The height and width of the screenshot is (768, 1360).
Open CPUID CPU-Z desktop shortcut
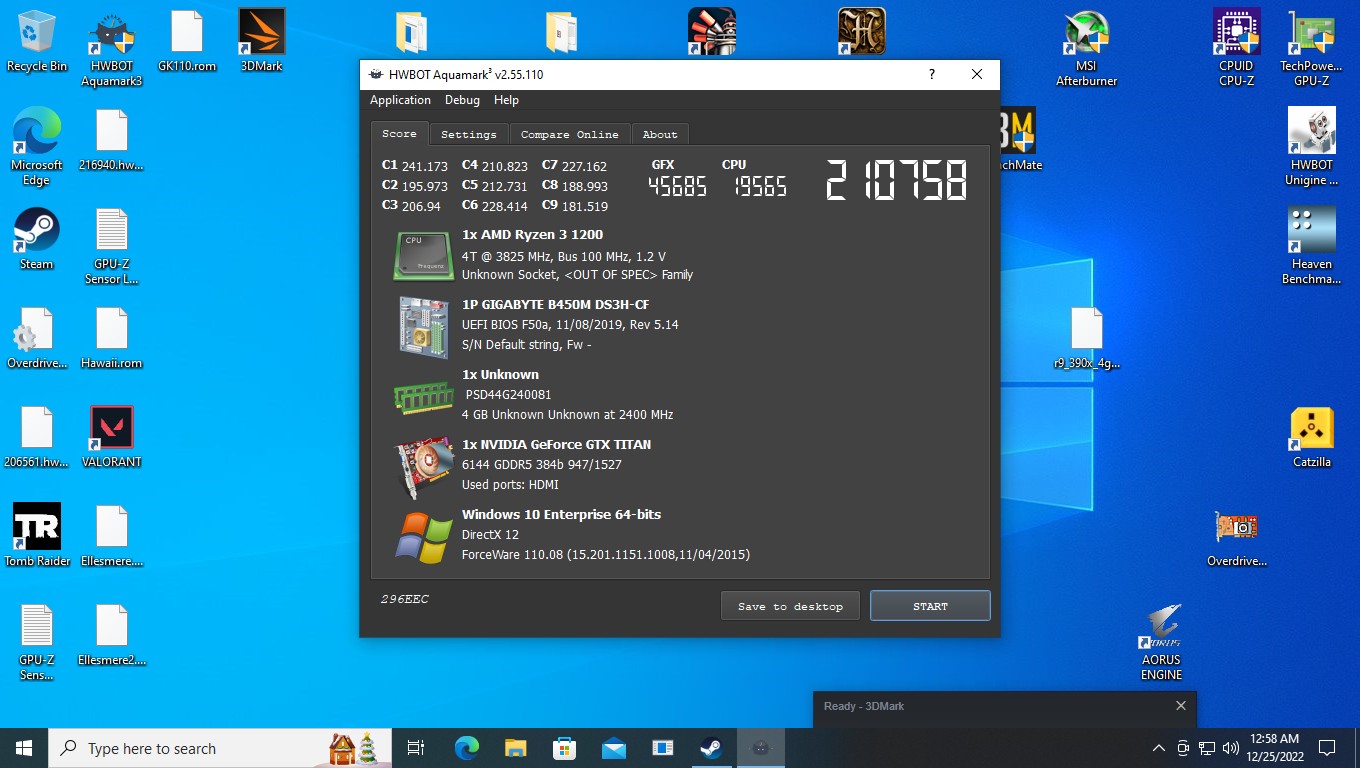pos(1236,48)
